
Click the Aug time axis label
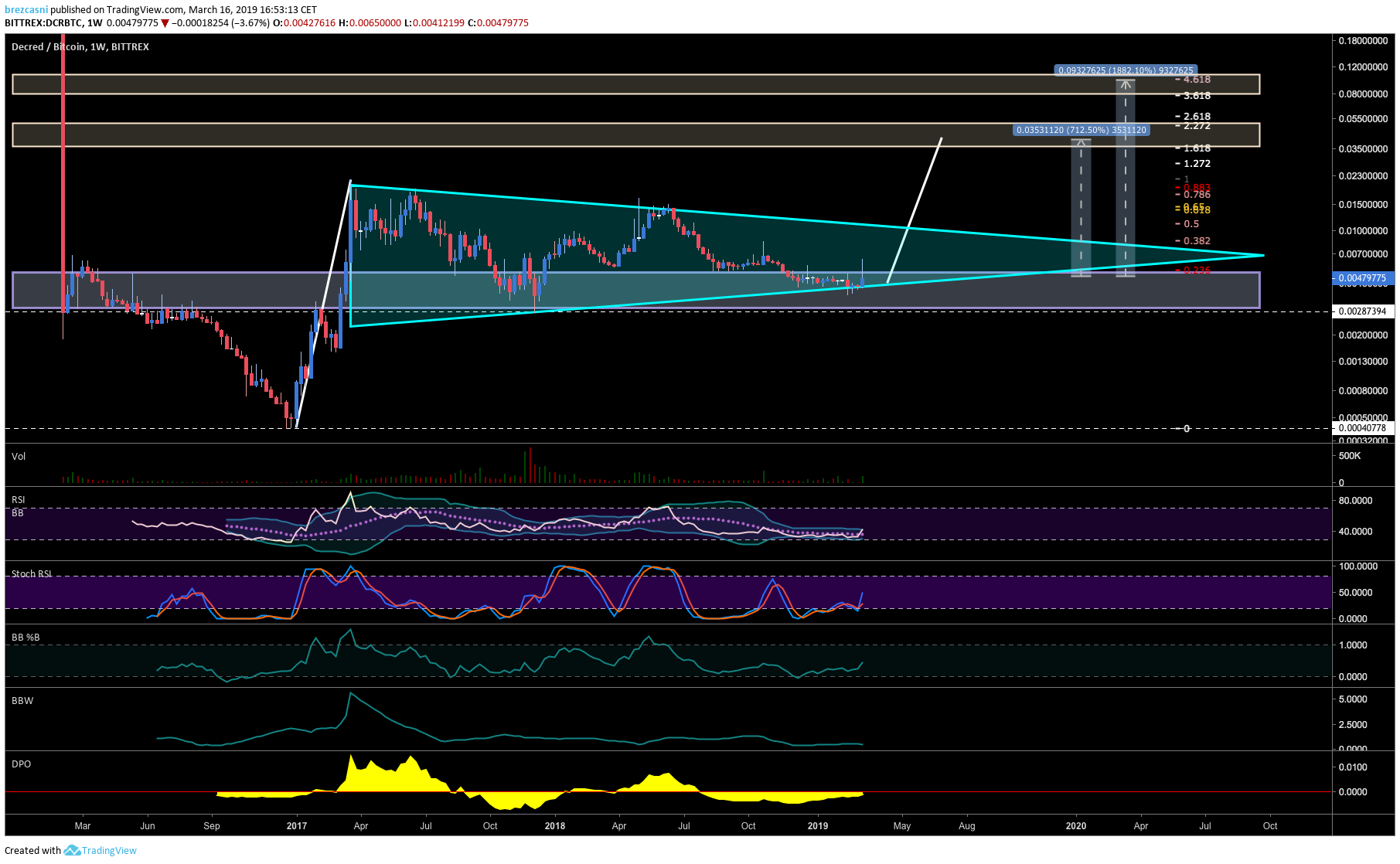[967, 826]
